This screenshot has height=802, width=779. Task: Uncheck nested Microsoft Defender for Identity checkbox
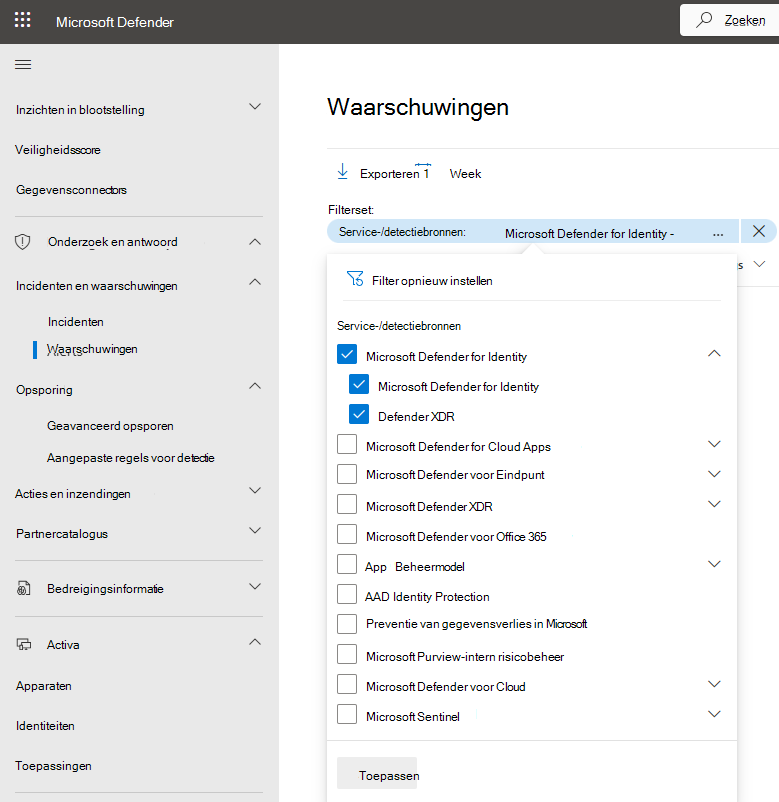[x=359, y=384]
